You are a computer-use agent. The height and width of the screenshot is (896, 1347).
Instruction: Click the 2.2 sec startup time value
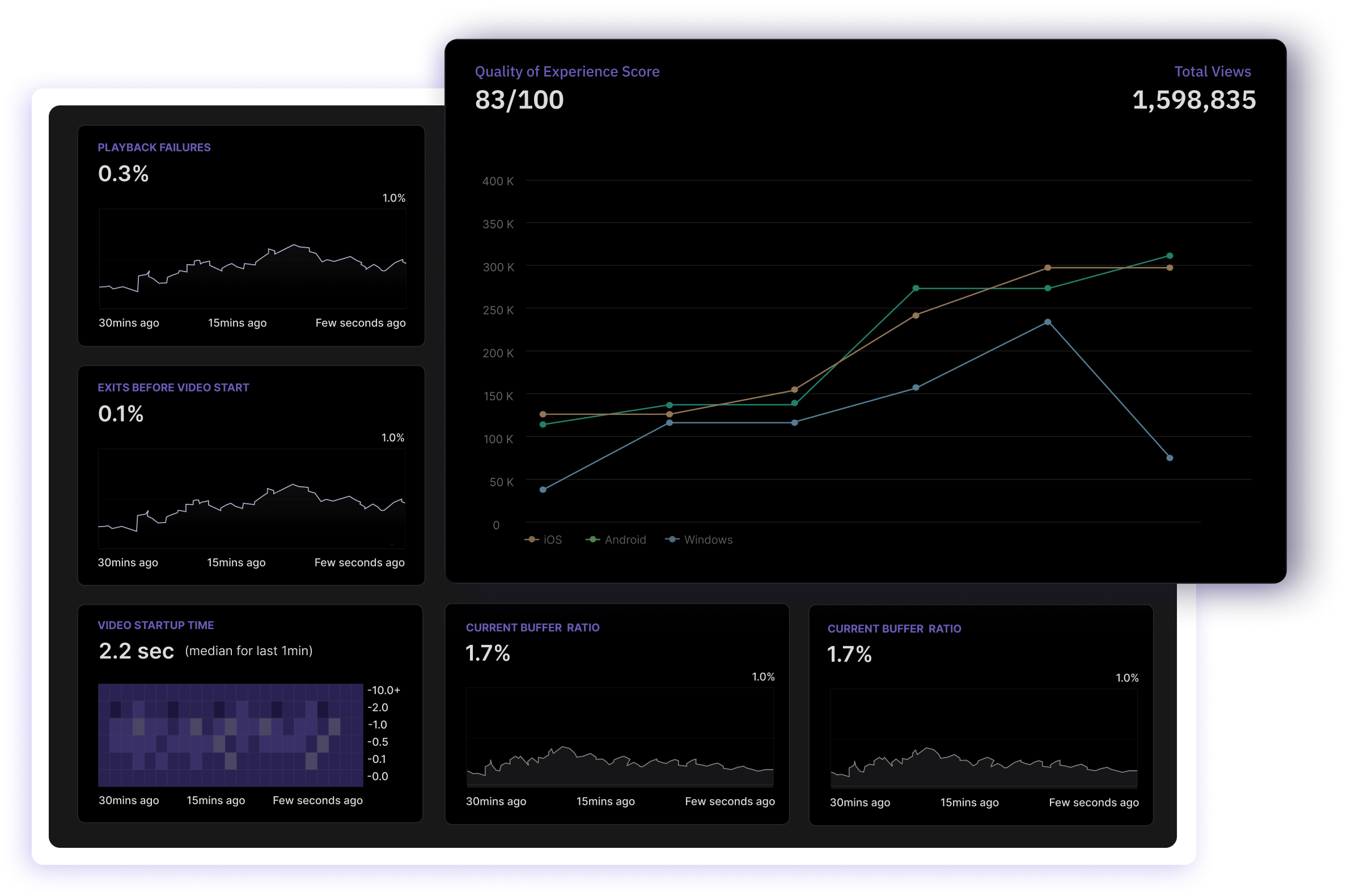136,651
